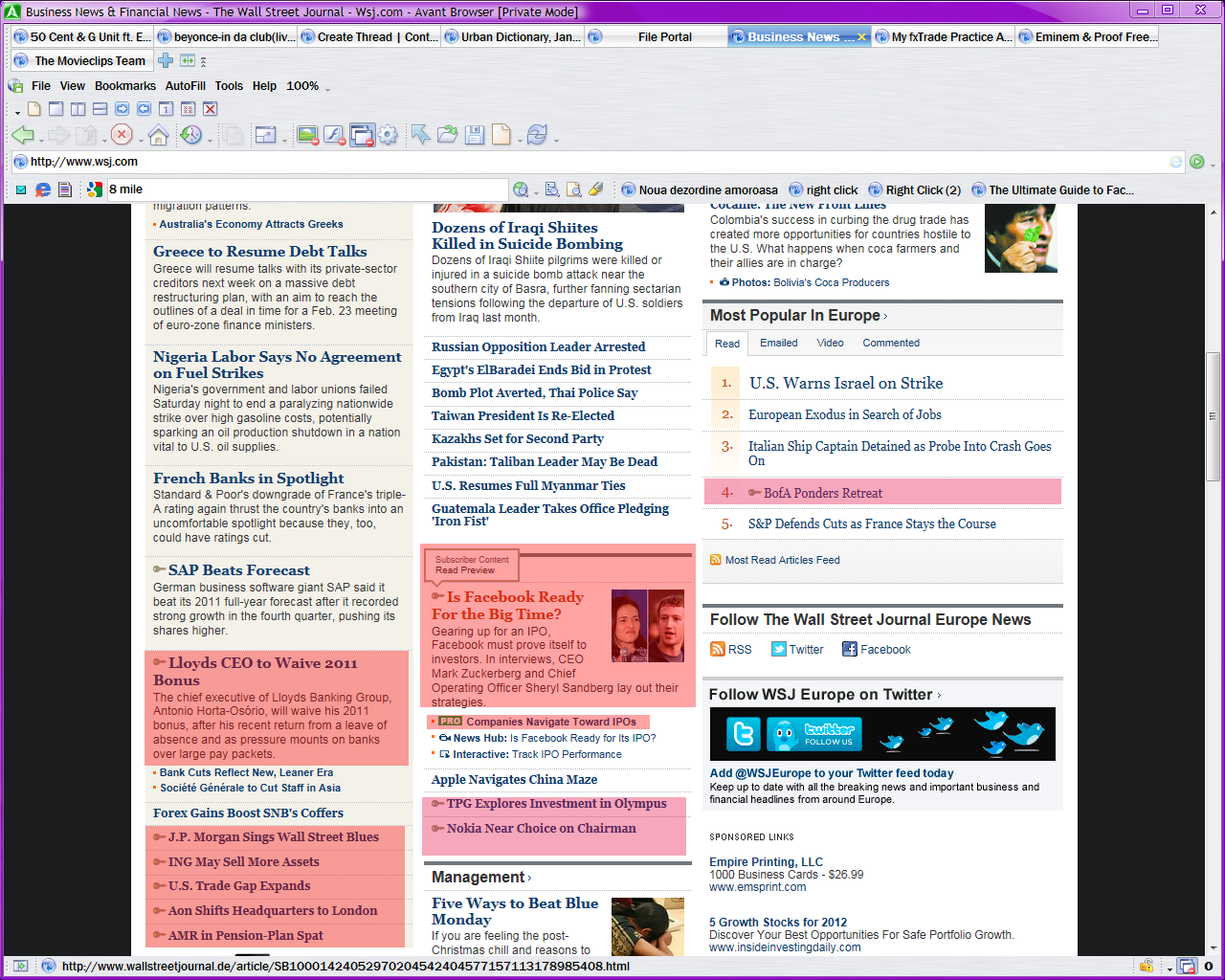Image resolution: width=1225 pixels, height=980 pixels.
Task: Click the web search globe magnifier icon
Action: pyautogui.click(x=520, y=189)
